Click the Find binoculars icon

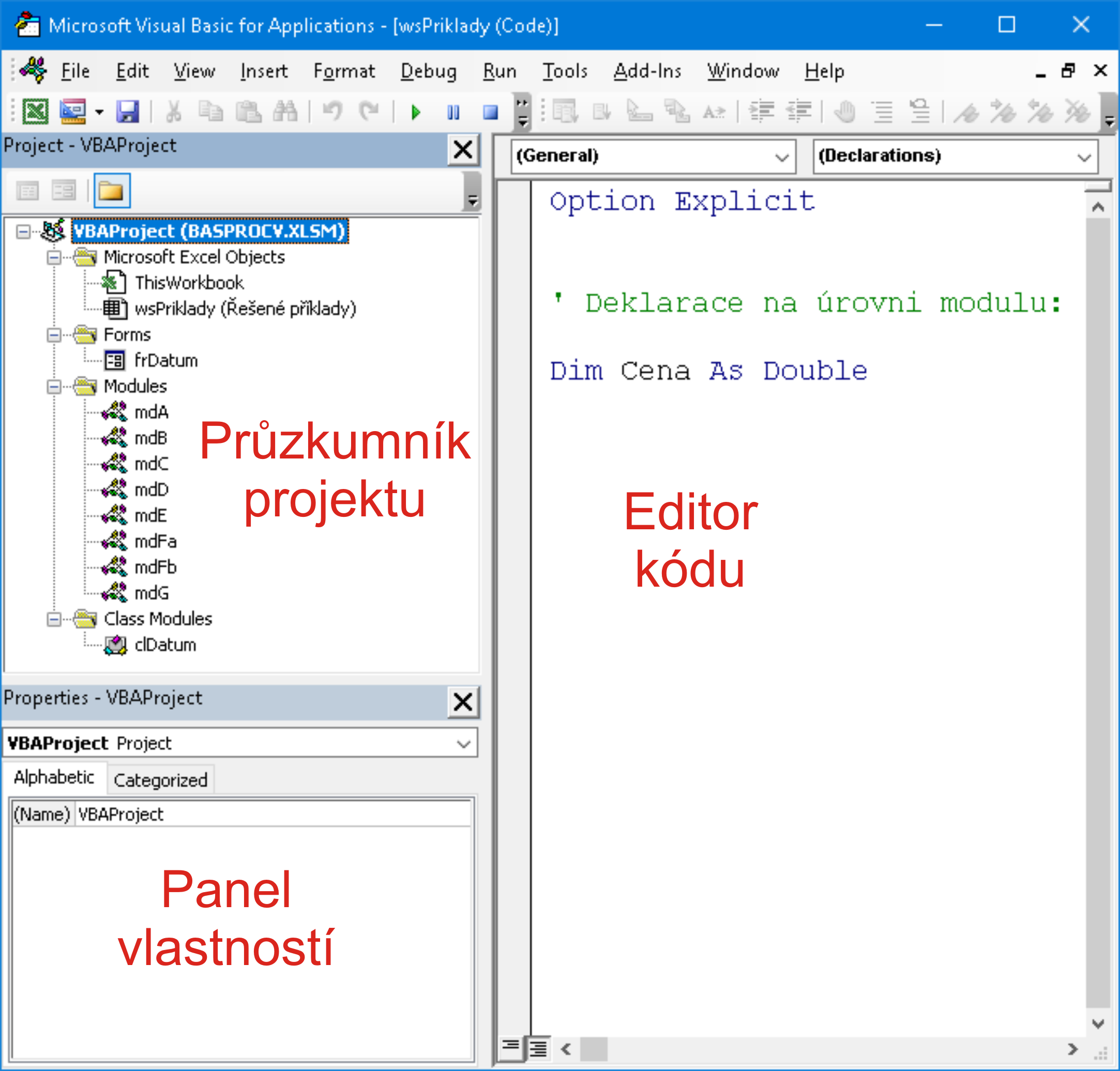285,111
